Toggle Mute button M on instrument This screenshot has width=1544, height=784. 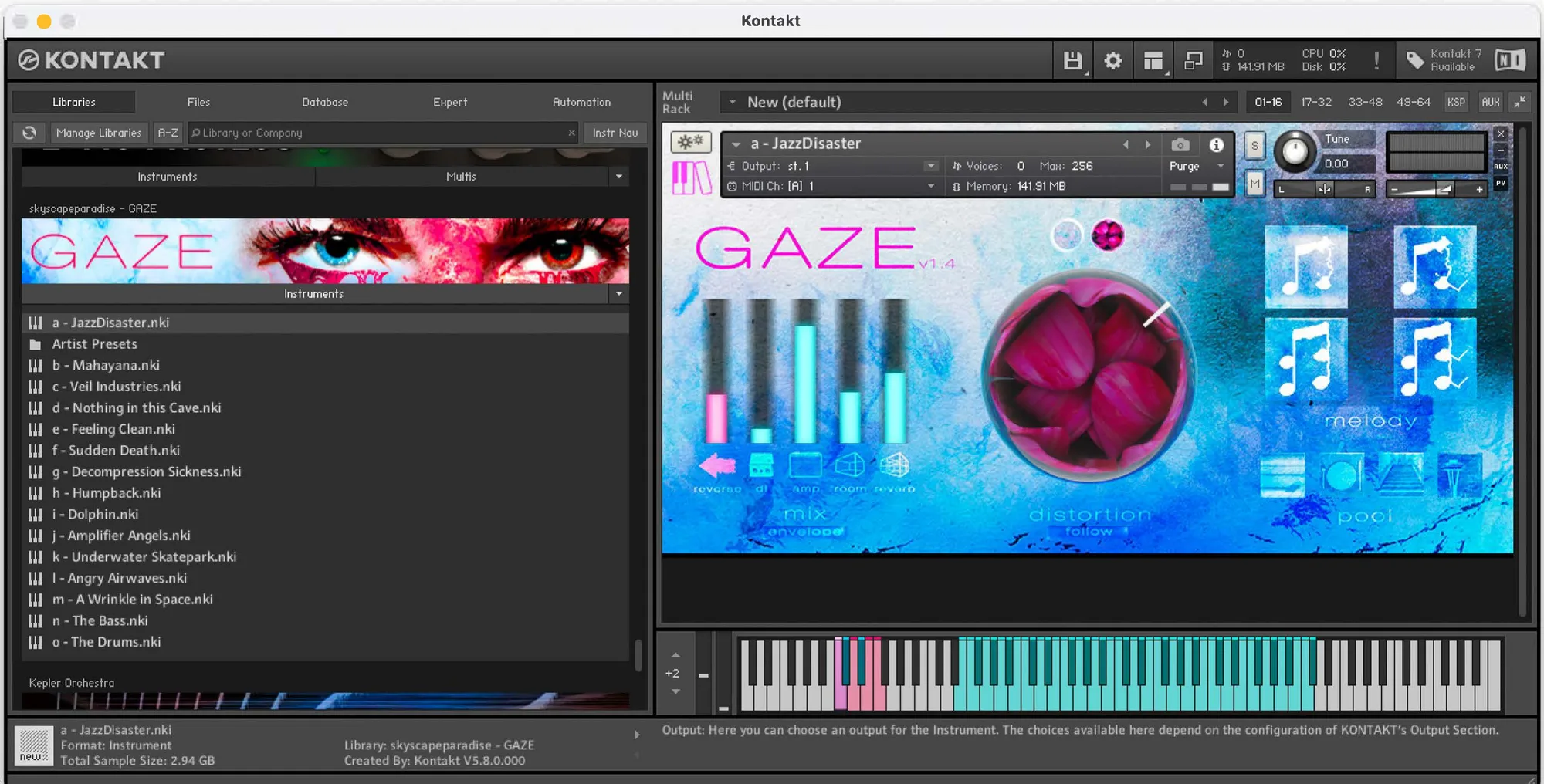[1254, 184]
